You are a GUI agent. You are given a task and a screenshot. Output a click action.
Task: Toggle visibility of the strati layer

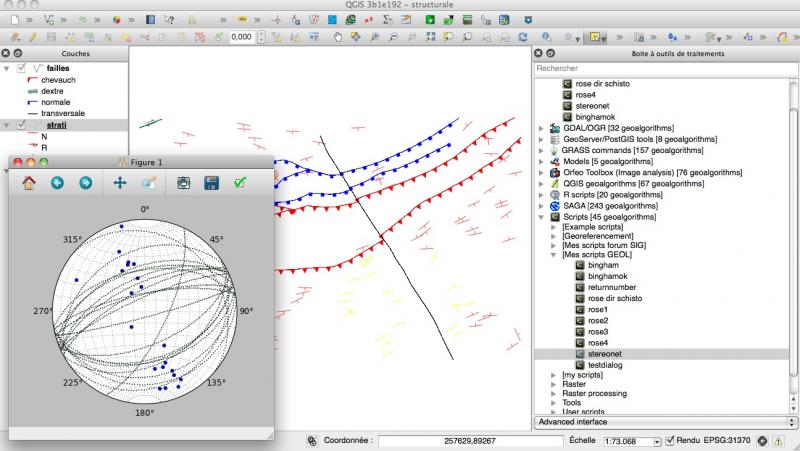[x=22, y=125]
